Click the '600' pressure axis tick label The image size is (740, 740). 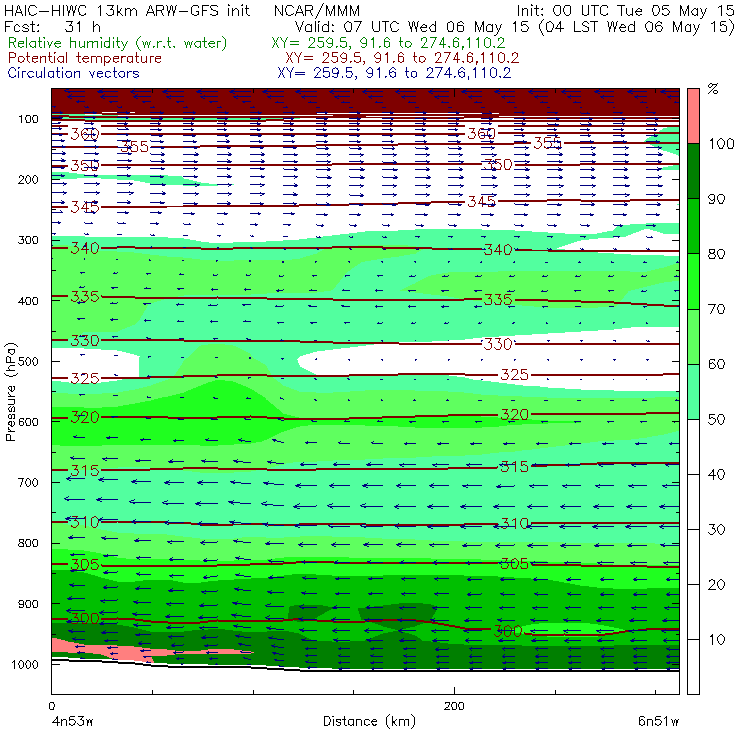coord(28,422)
